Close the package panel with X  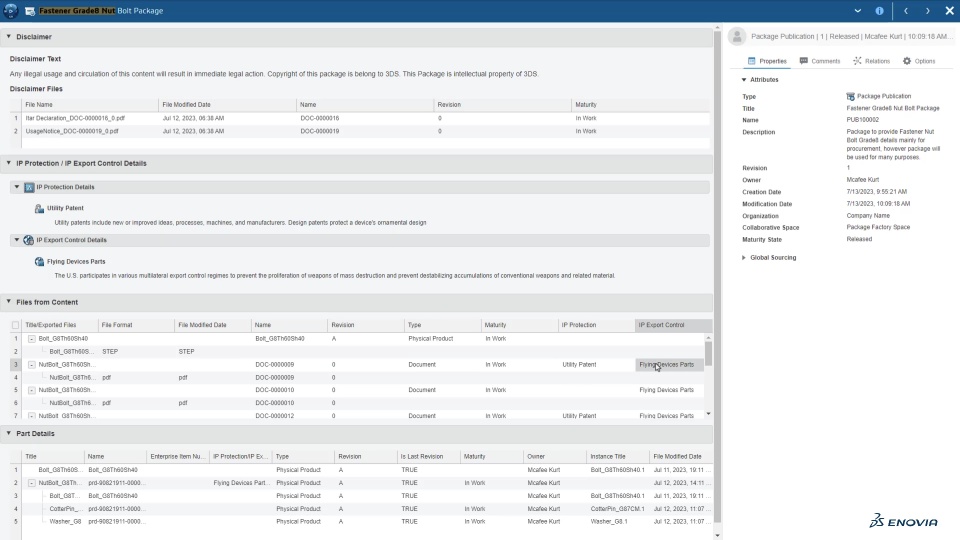tap(950, 10)
